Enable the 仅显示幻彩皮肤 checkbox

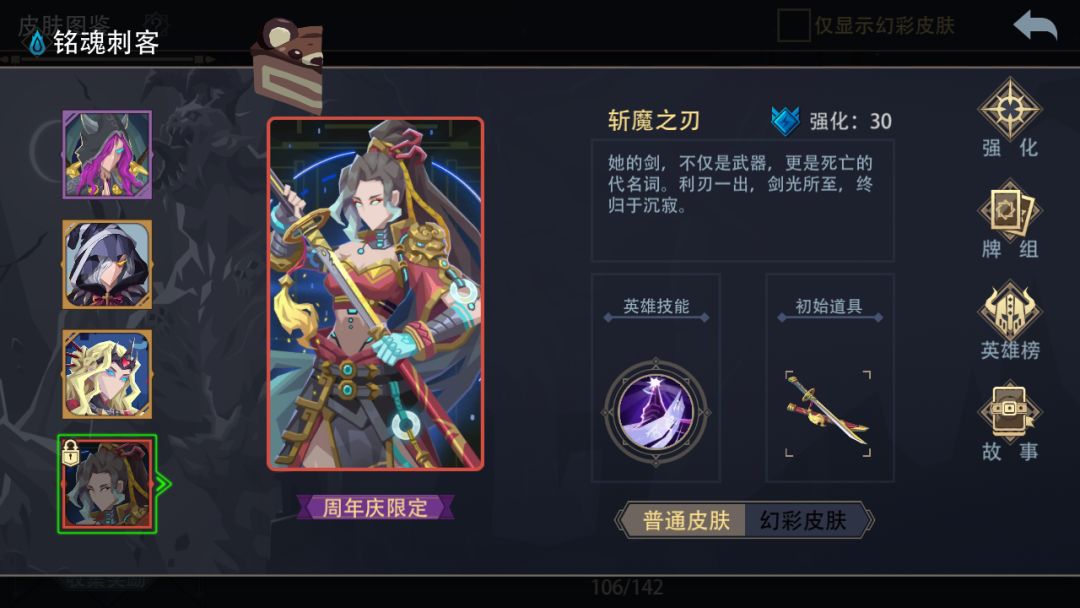793,25
